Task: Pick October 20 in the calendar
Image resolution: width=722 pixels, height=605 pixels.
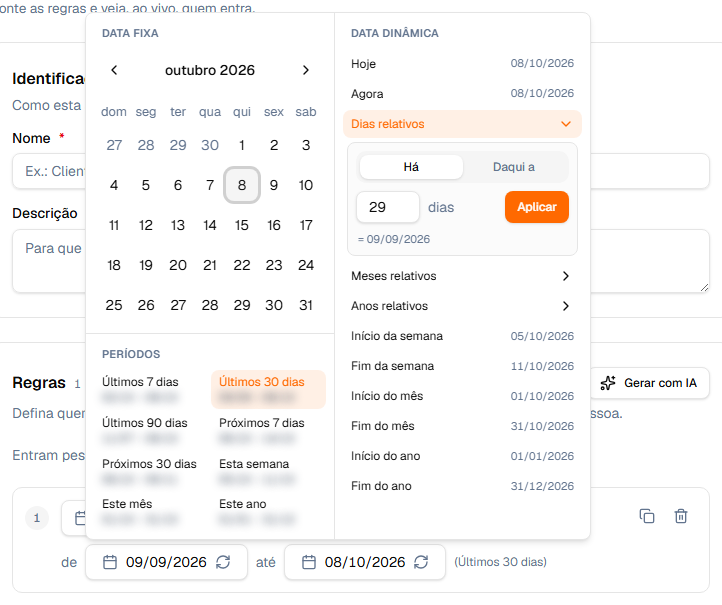Action: point(178,265)
